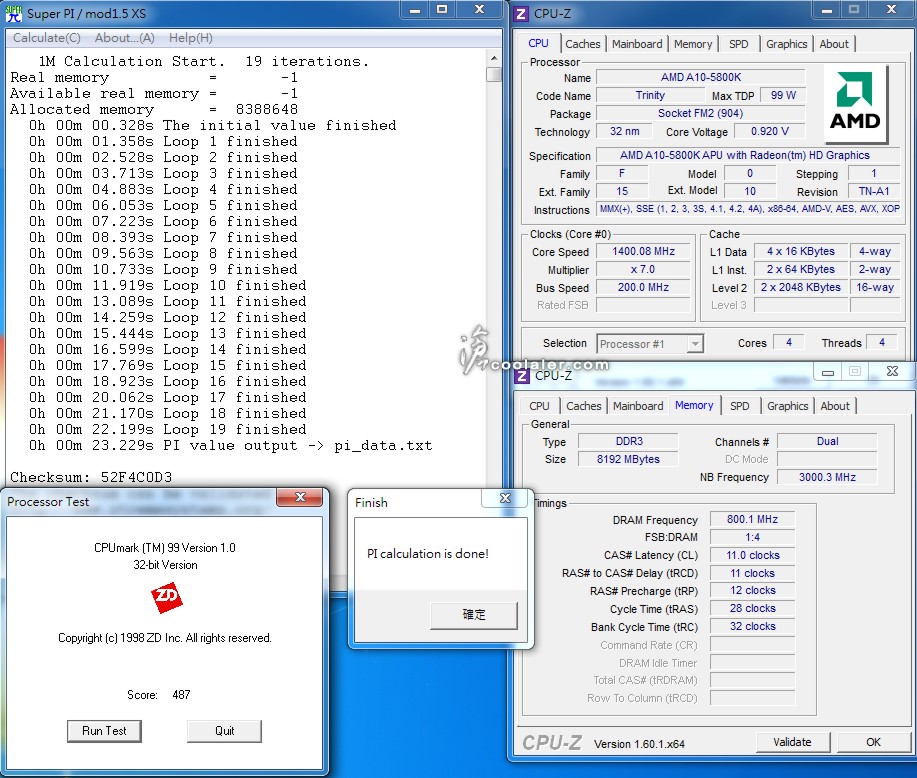Click the AMD A10-5800K name field

(x=701, y=77)
